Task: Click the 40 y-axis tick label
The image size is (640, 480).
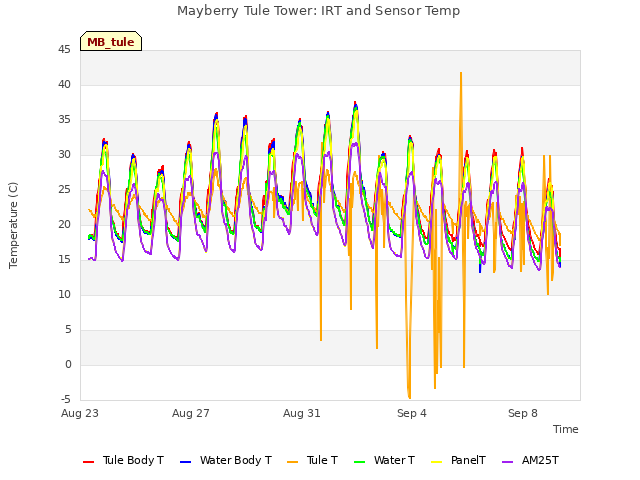Action: pyautogui.click(x=64, y=84)
